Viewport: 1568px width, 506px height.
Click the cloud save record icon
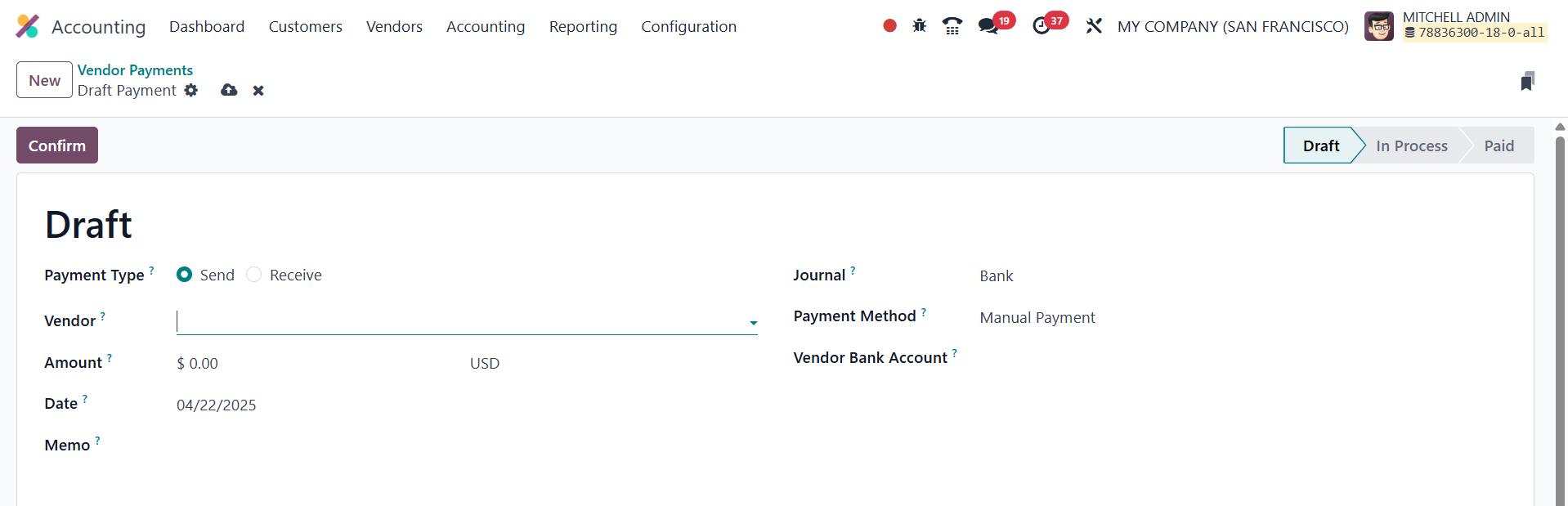(x=229, y=90)
